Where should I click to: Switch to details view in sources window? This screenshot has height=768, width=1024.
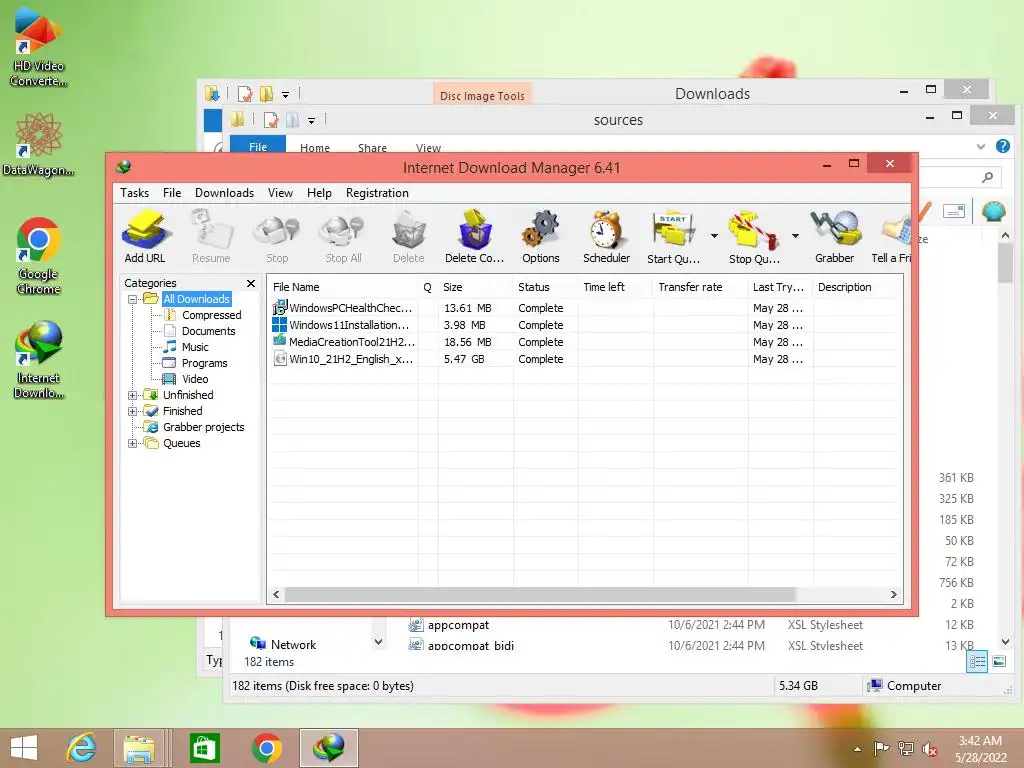[x=977, y=662]
